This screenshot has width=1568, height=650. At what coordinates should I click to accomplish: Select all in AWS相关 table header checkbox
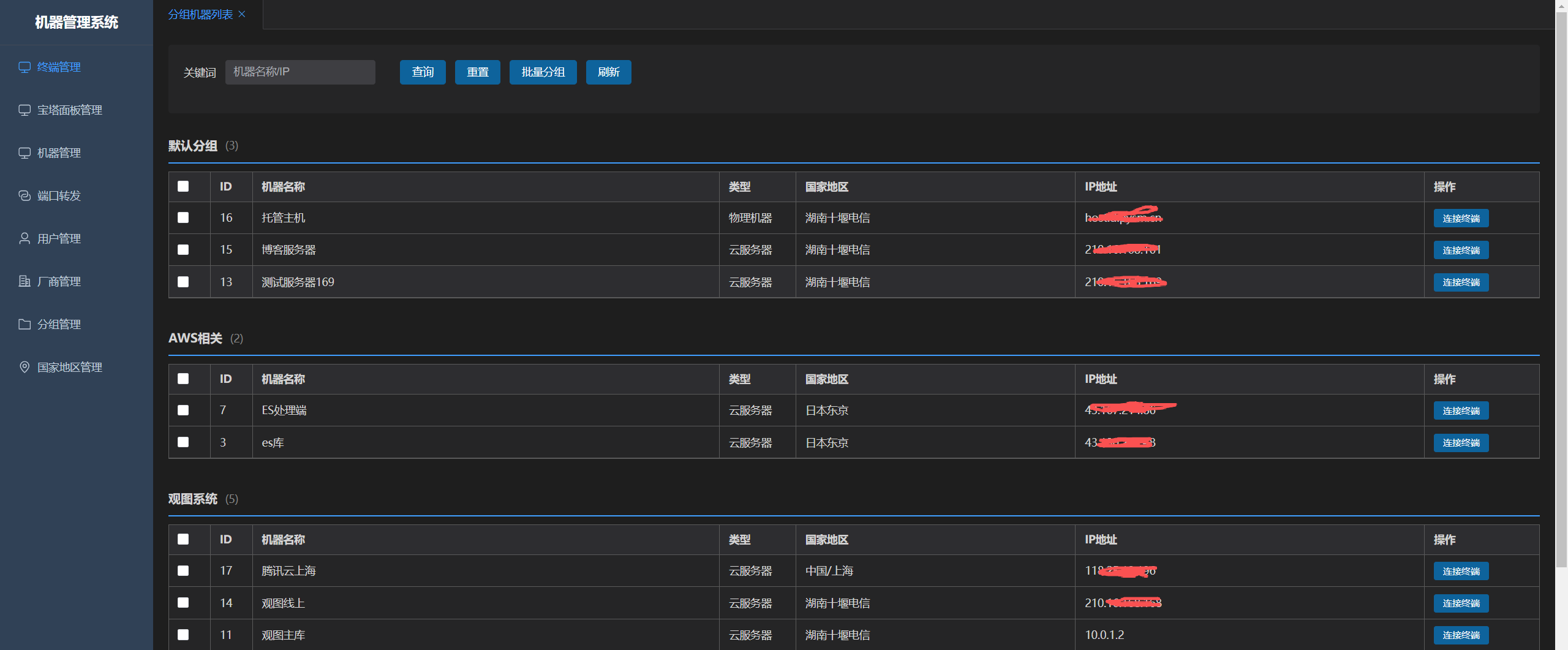click(183, 379)
